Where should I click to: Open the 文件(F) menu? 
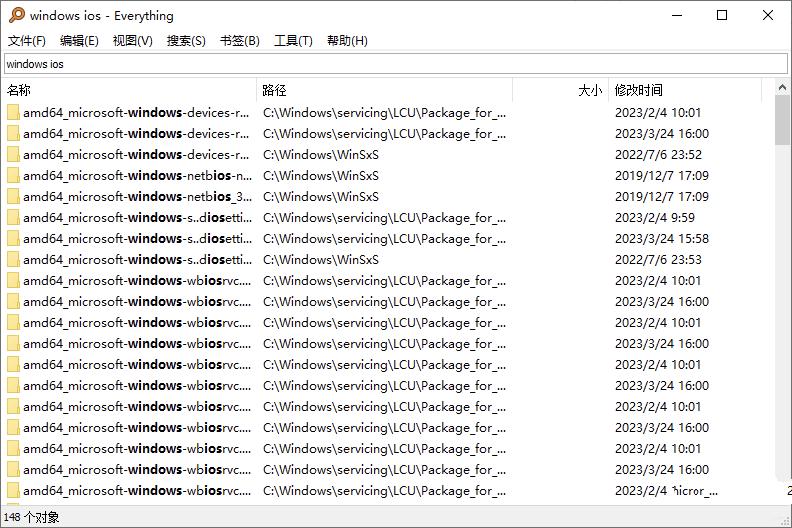[27, 41]
